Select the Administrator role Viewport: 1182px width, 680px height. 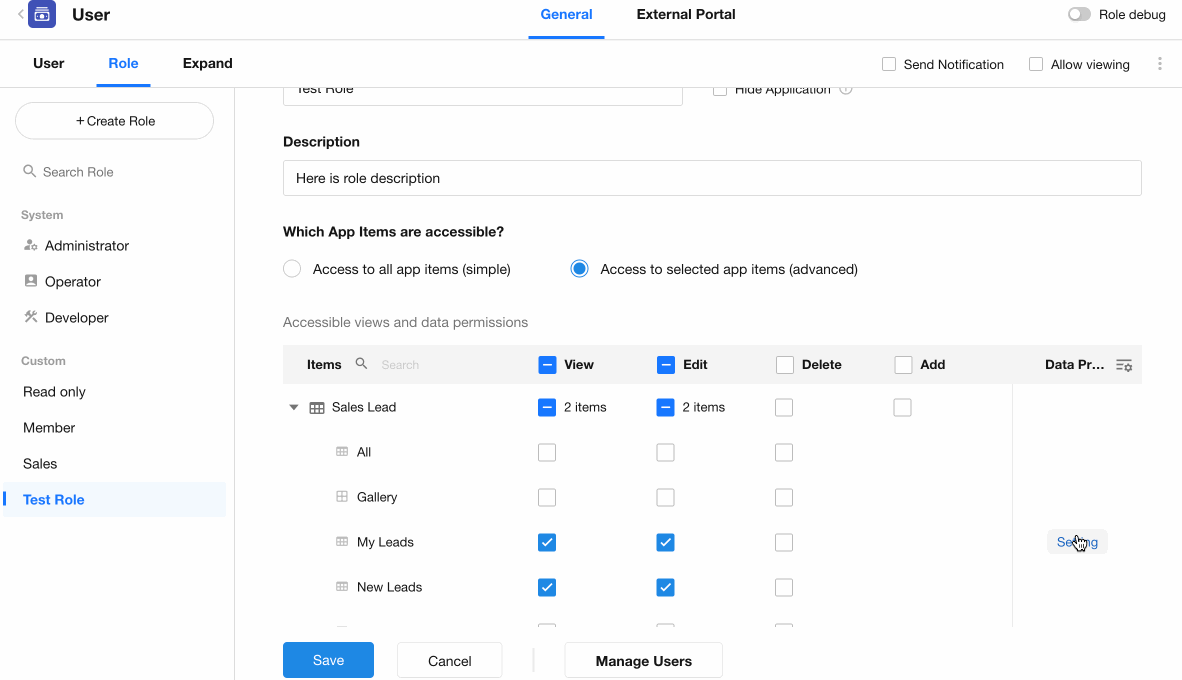click(x=86, y=246)
